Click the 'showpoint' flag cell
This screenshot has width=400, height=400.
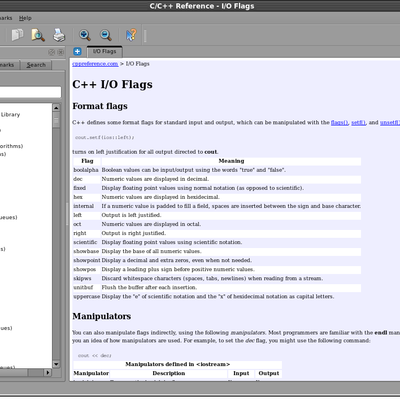tap(87, 260)
